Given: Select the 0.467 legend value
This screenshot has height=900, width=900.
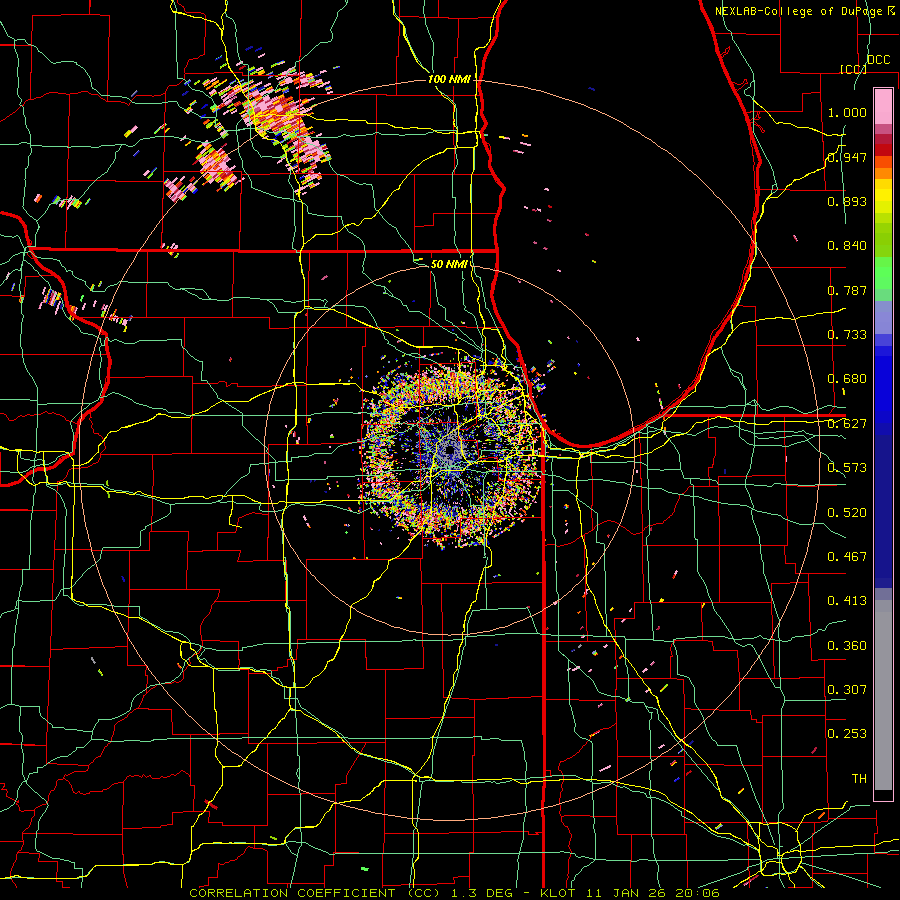Looking at the screenshot, I should 847,557.
